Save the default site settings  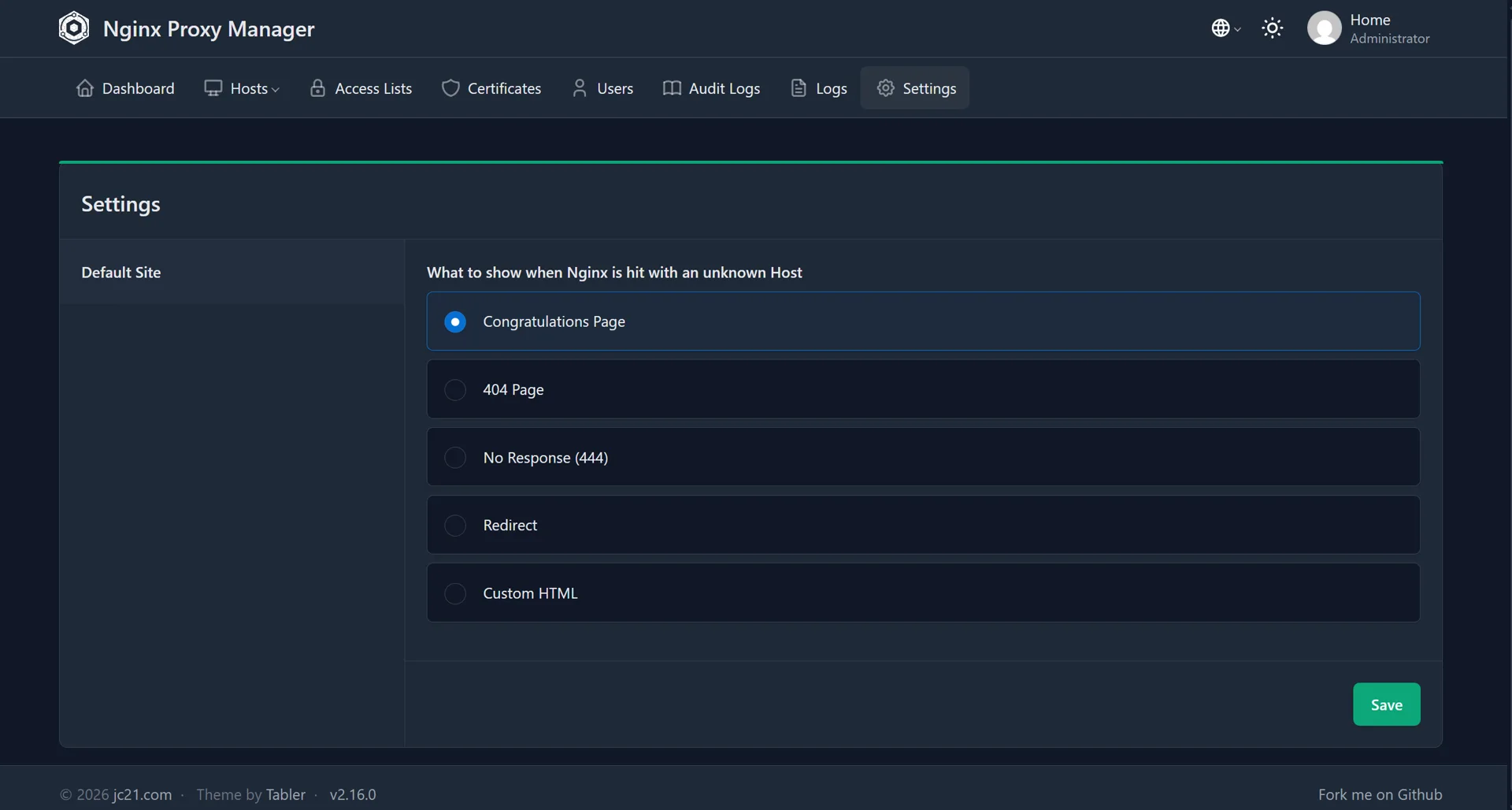point(1386,704)
